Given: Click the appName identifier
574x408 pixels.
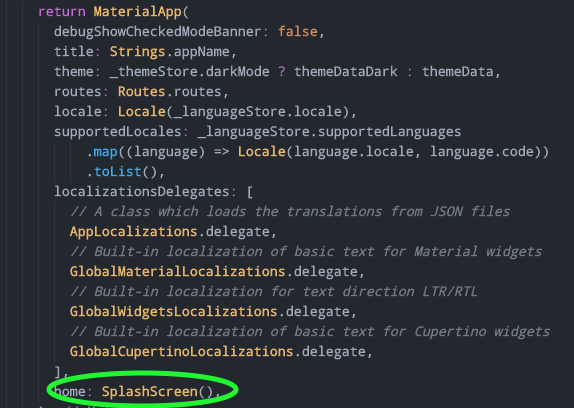Looking at the screenshot, I should 201,52.
